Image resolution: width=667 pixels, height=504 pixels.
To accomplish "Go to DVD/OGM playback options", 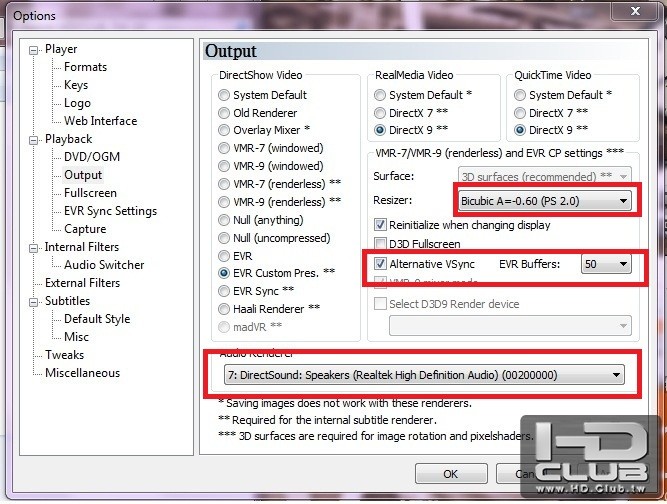I will point(92,157).
